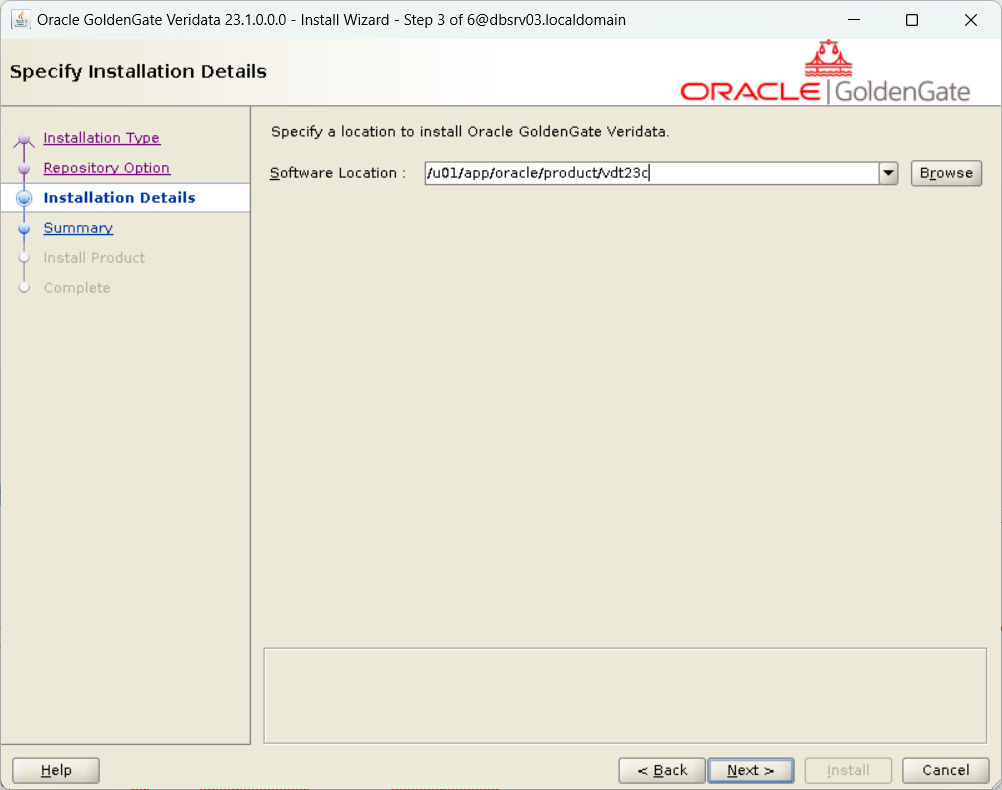This screenshot has height=790, width=1002.
Task: Click the Help button
Action: 56,770
